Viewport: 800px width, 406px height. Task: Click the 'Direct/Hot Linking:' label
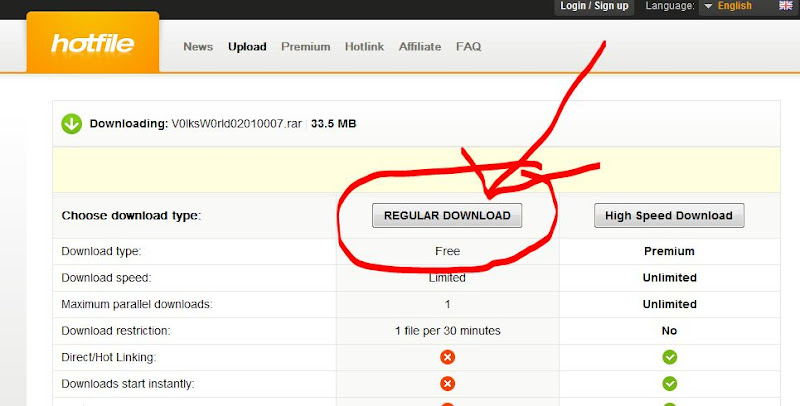pyautogui.click(x=109, y=357)
